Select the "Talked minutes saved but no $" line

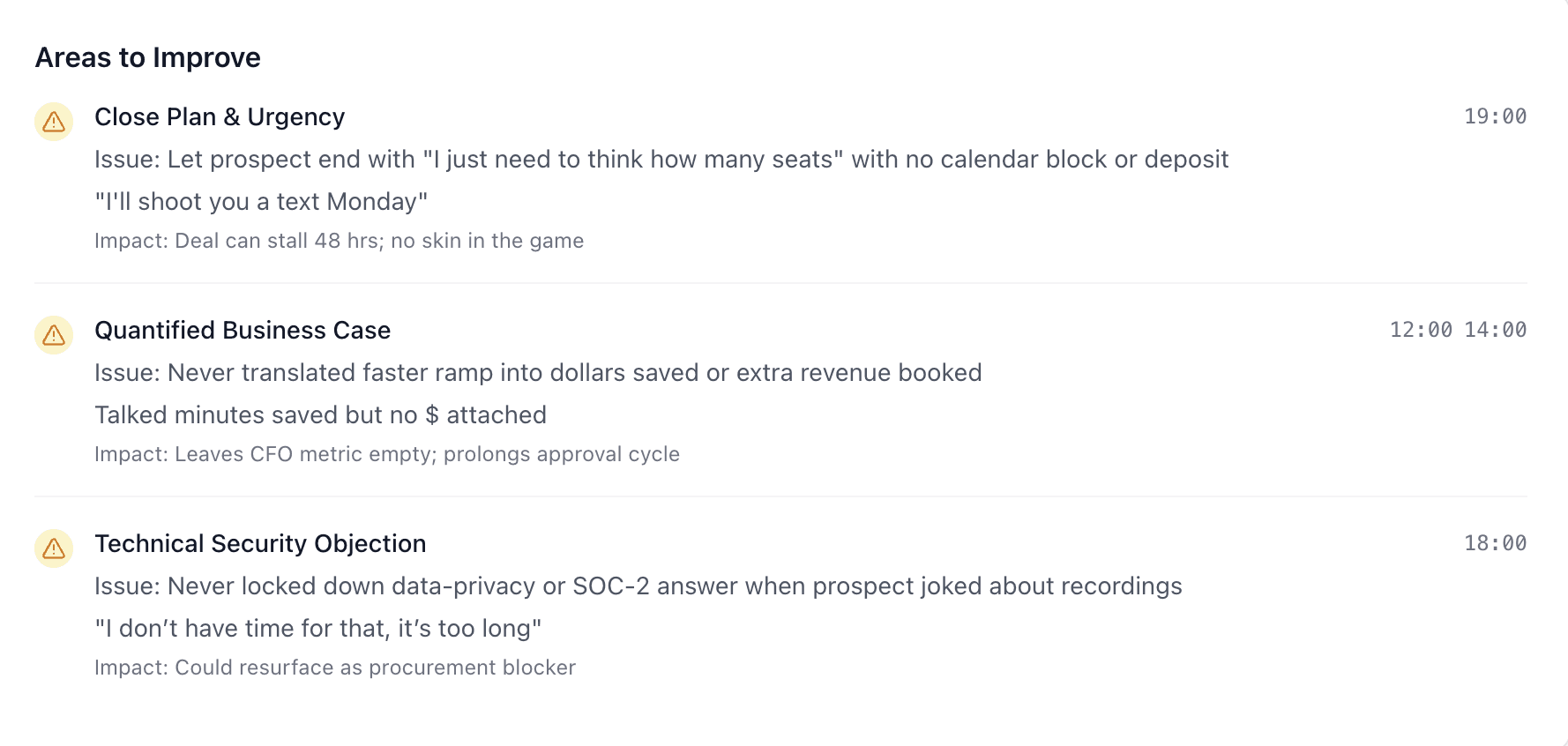320,415
